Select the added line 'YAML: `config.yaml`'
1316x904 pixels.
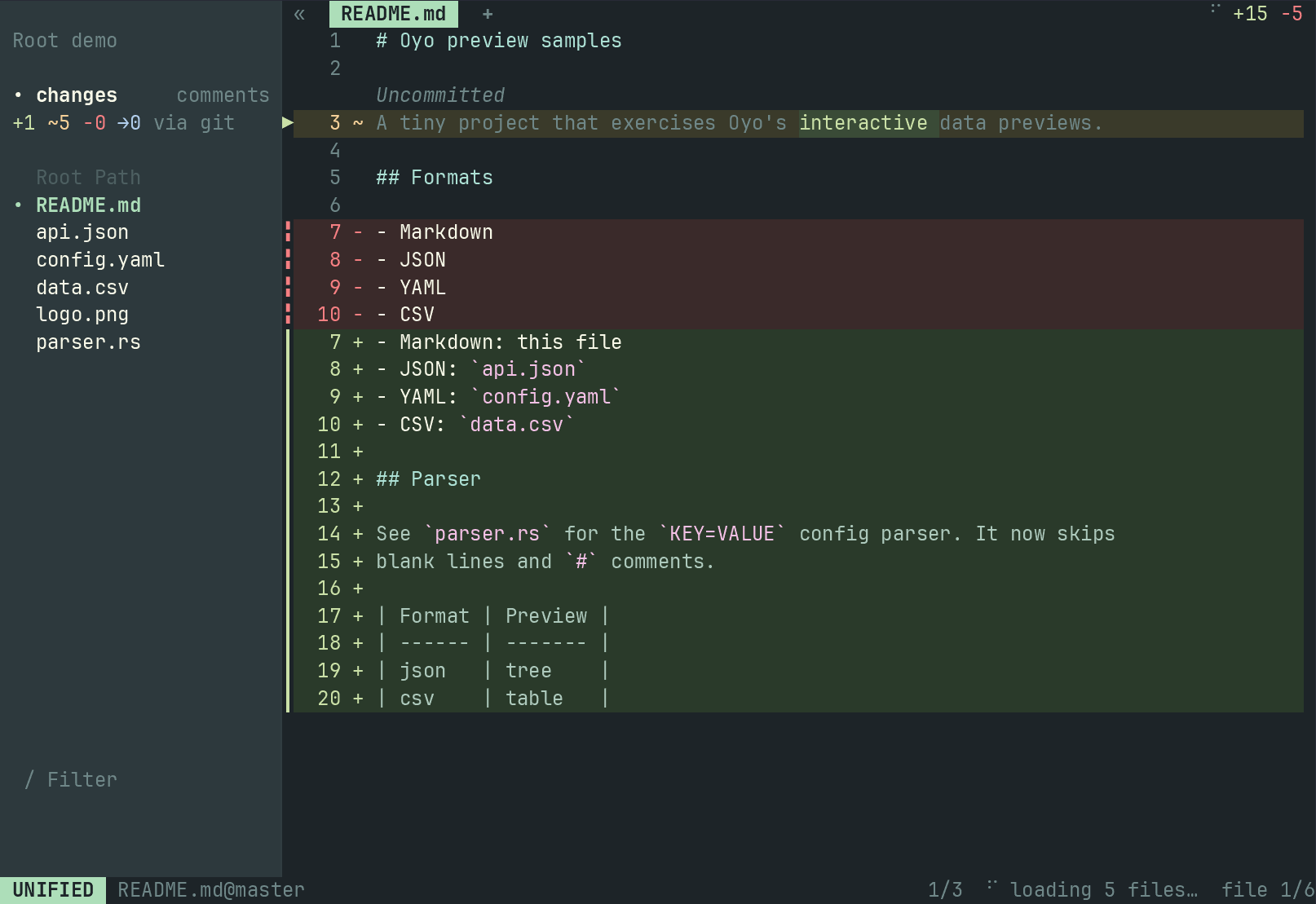(798, 397)
